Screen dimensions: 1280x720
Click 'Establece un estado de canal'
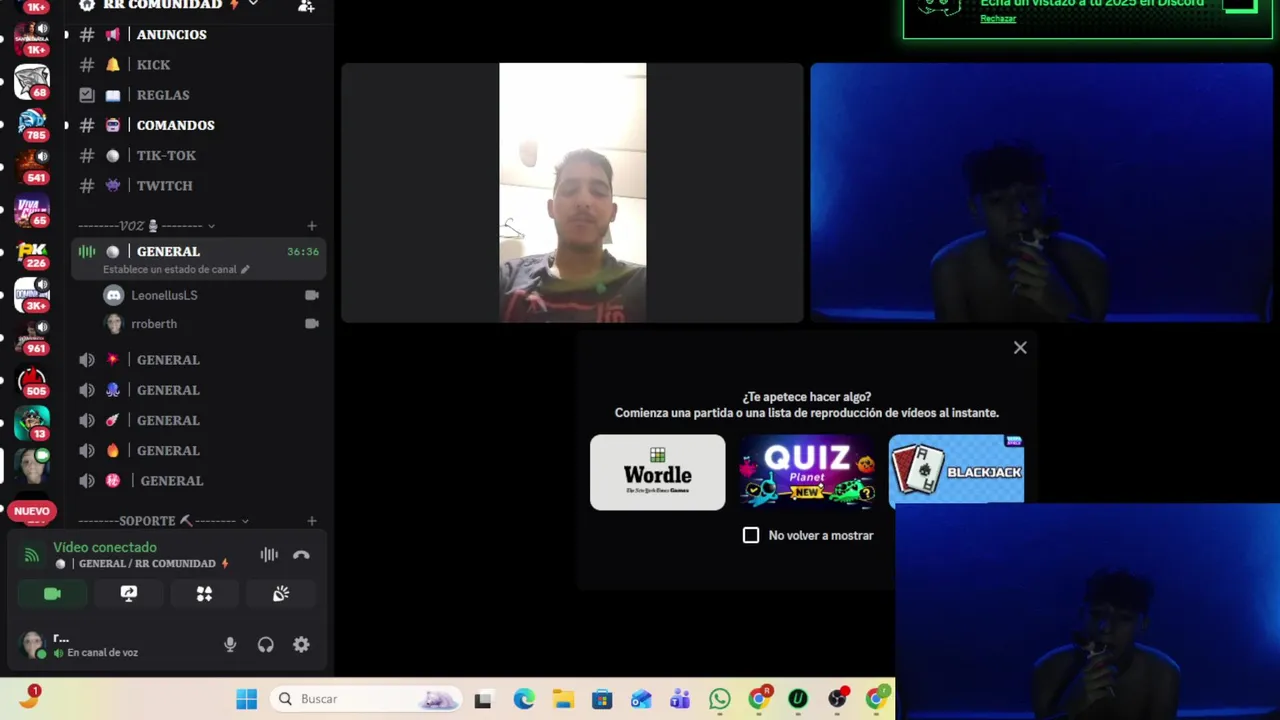coord(170,270)
